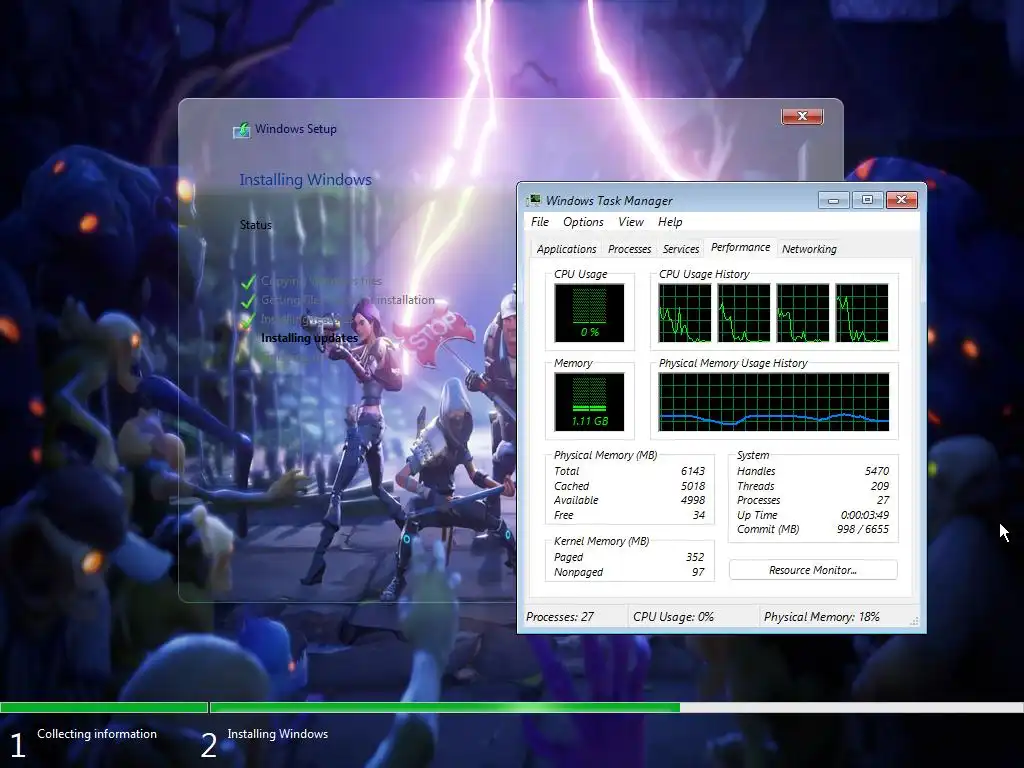
Task: Click the check beside Getting files ready
Action: [x=248, y=301]
